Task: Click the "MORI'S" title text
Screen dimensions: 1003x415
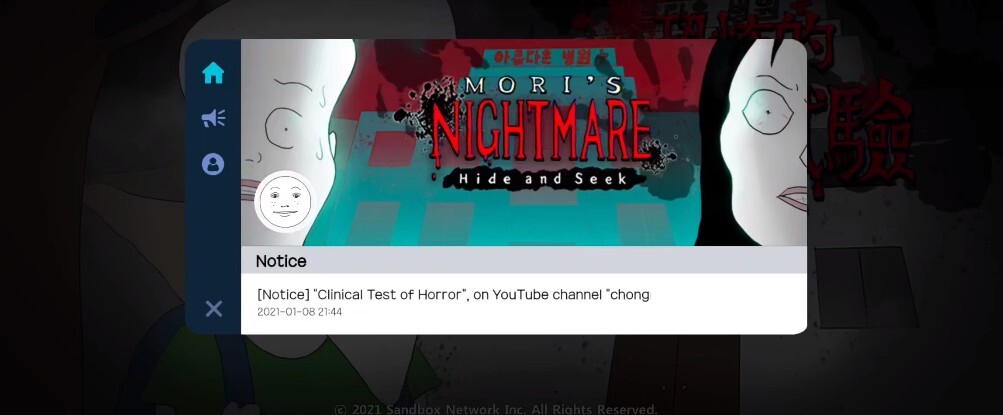Action: [x=542, y=86]
